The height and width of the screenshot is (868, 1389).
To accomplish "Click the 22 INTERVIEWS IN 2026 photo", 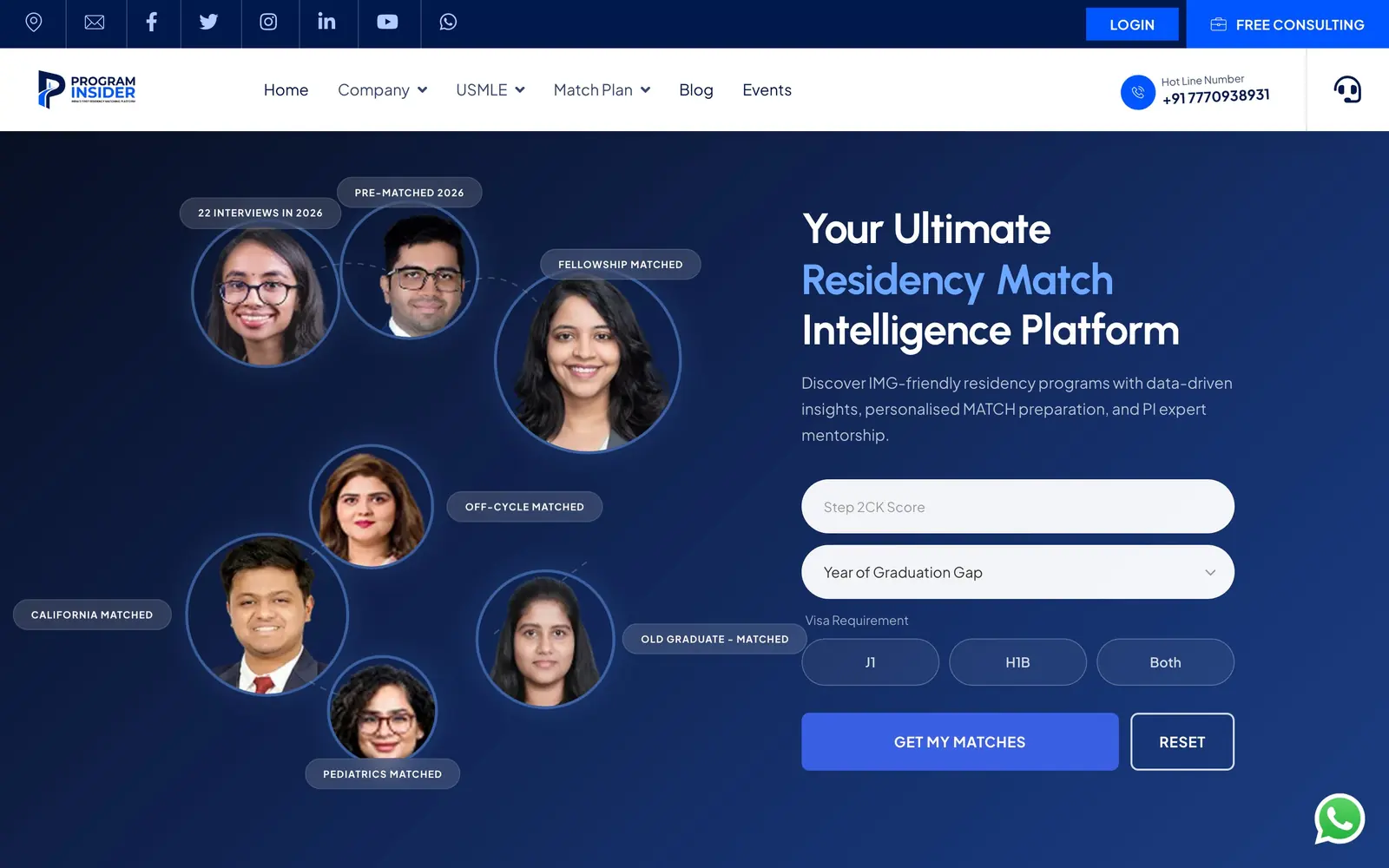I will pyautogui.click(x=265, y=293).
